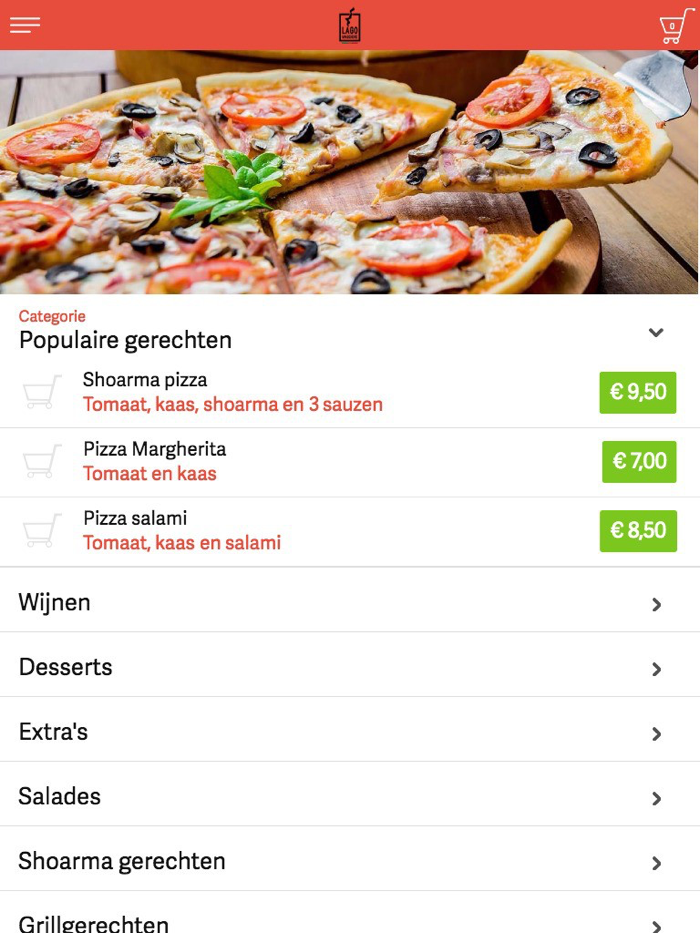Click the € 7,00 price button
The width and height of the screenshot is (700, 933).
coord(638,461)
